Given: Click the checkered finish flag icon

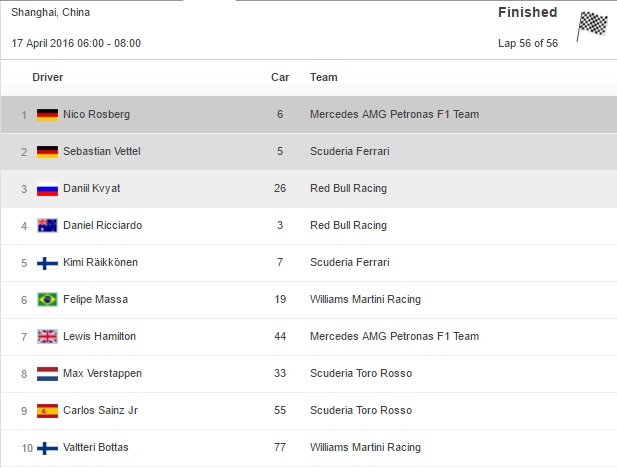Looking at the screenshot, I should (592, 26).
